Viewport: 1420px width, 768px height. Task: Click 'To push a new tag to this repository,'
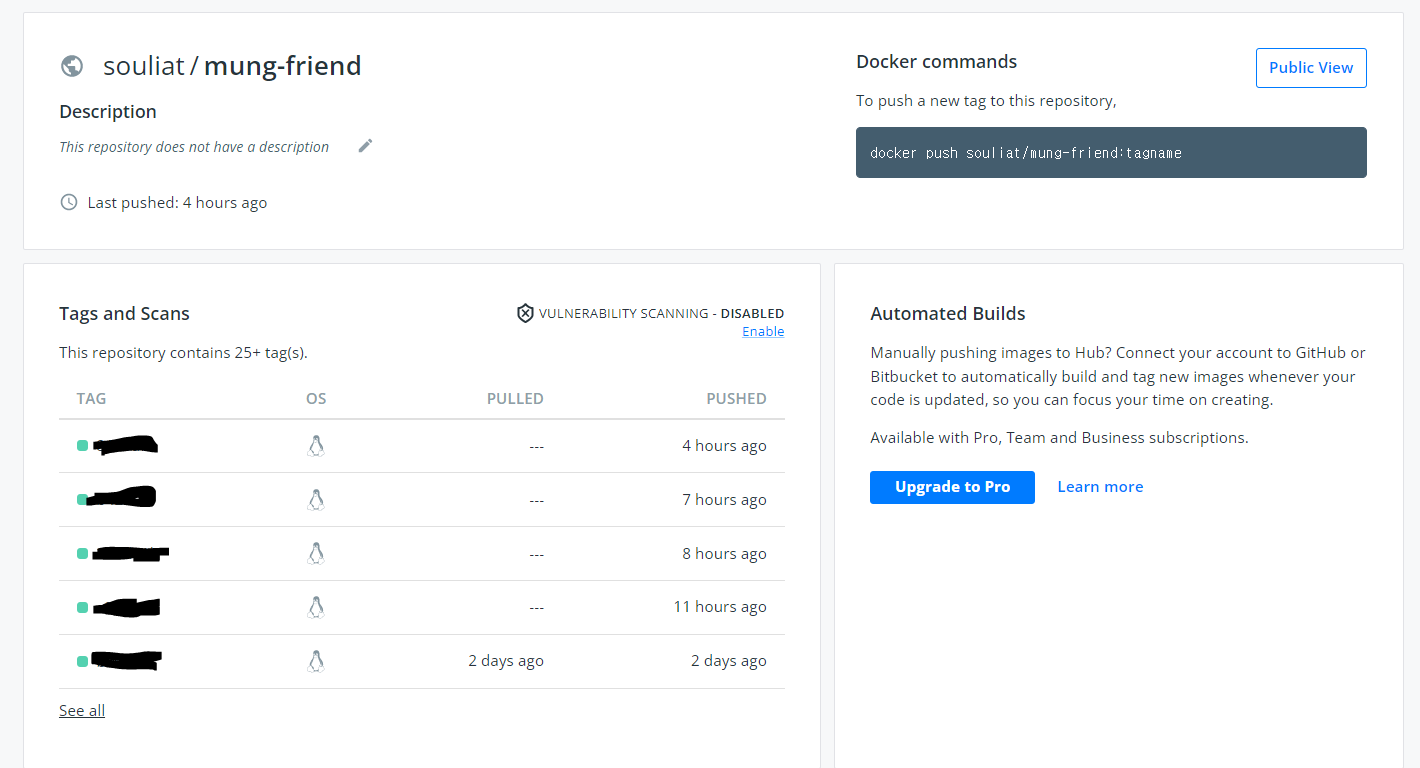(986, 101)
